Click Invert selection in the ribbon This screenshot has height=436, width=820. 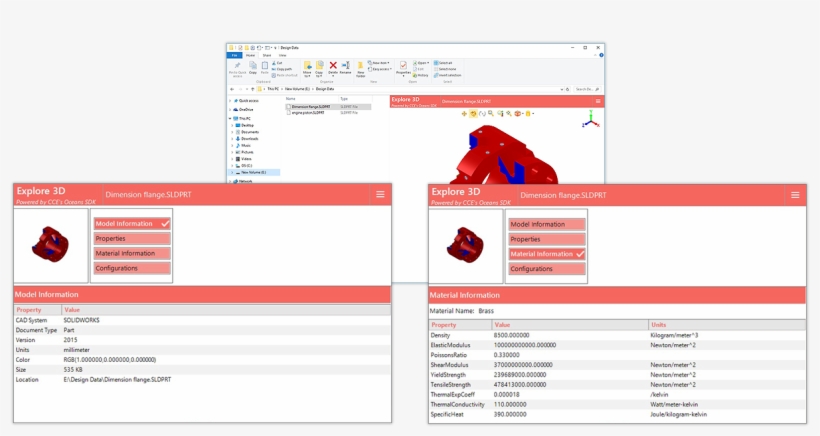pyautogui.click(x=448, y=75)
